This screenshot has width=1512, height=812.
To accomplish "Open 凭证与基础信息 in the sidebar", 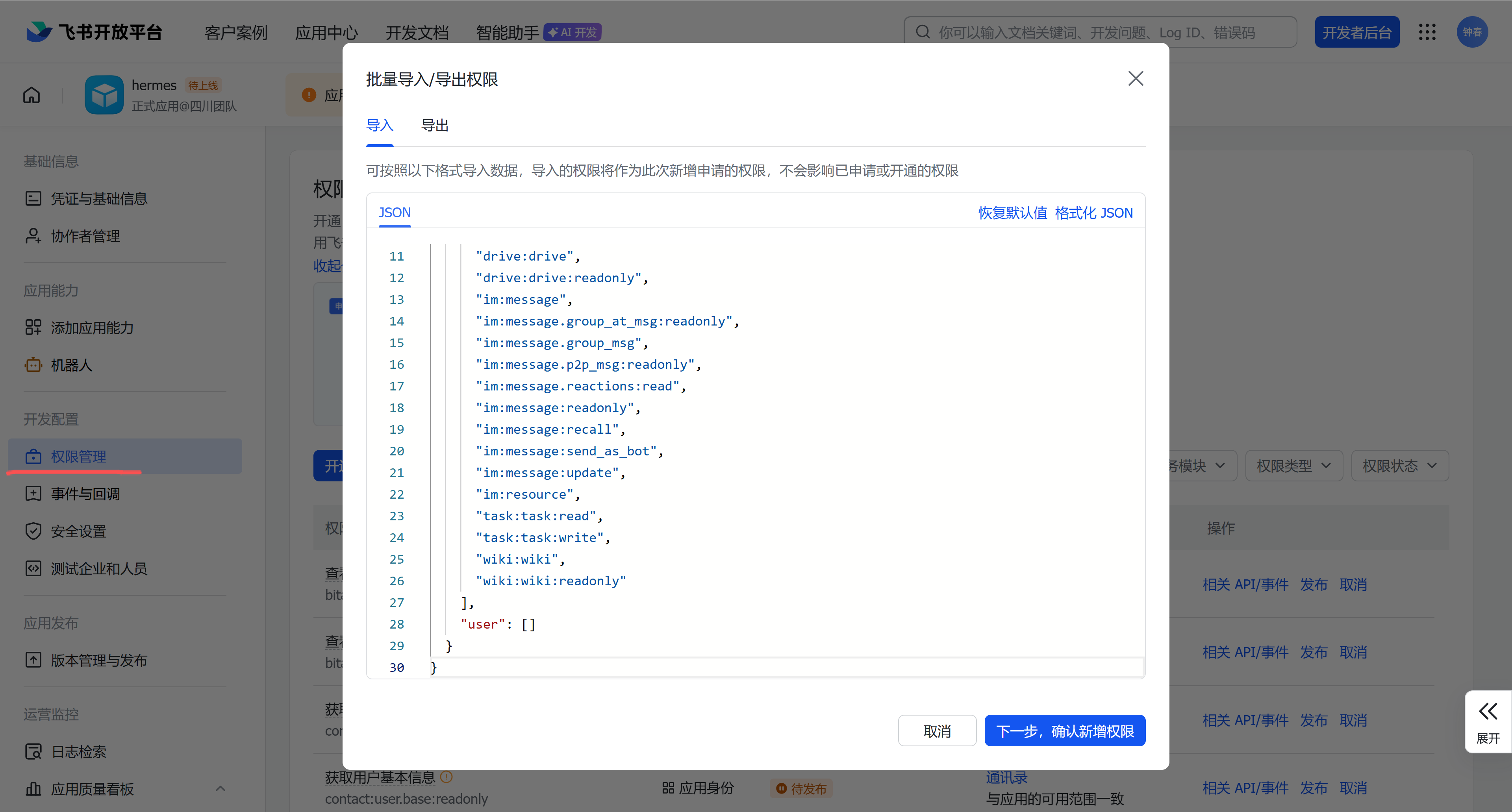I will 125,198.
